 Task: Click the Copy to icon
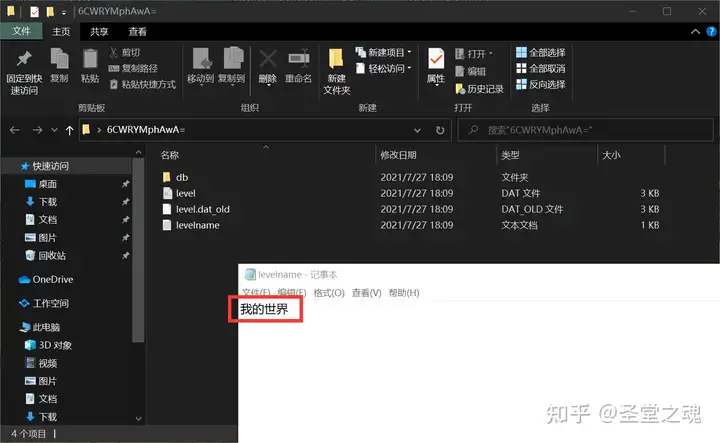click(x=233, y=59)
